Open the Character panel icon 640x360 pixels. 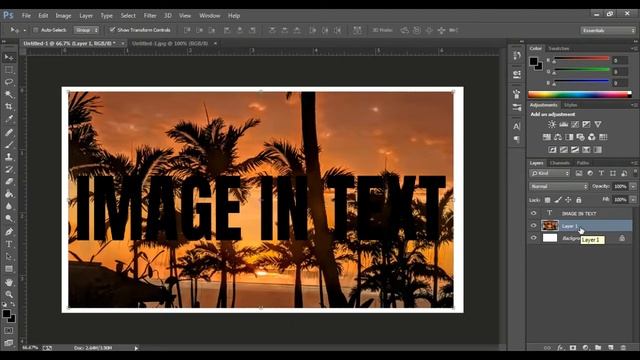click(x=517, y=126)
